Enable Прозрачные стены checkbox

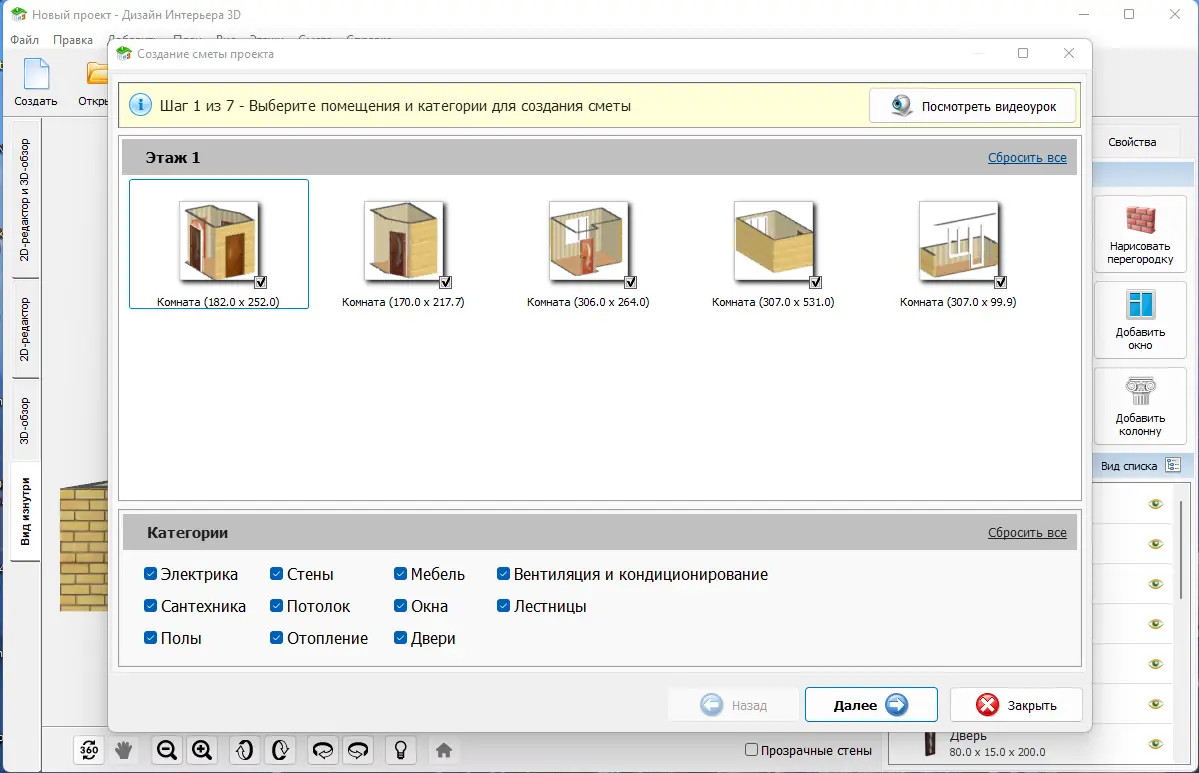pos(752,750)
